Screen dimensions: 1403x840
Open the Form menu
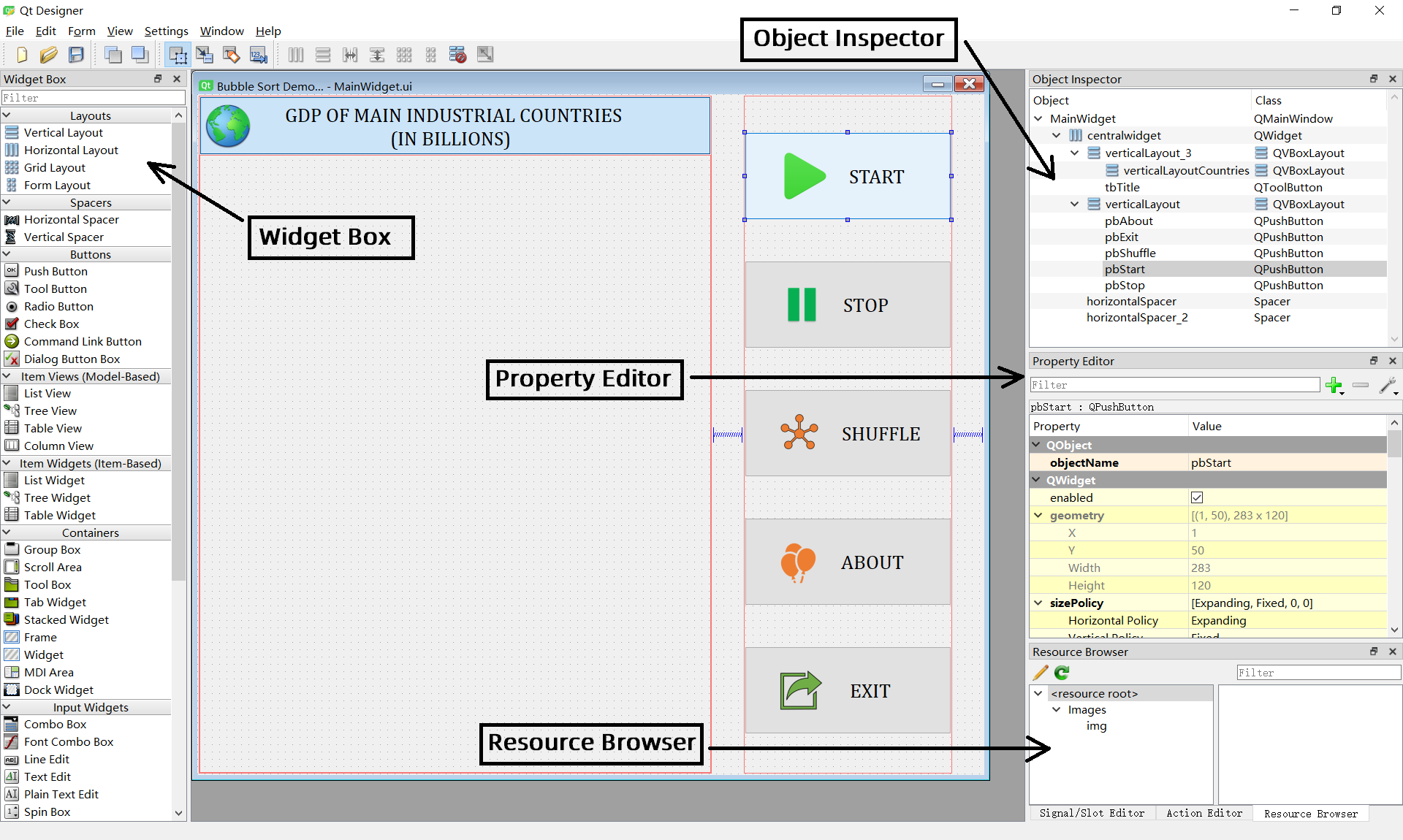(x=82, y=31)
